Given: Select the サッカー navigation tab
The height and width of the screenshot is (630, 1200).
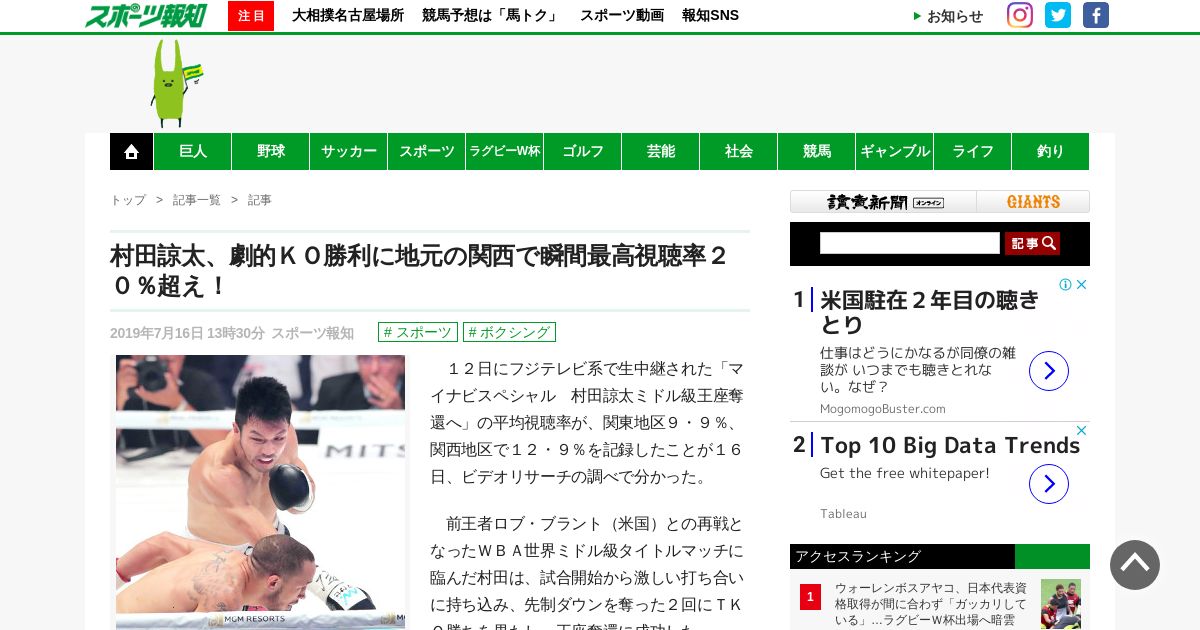Looking at the screenshot, I should 349,151.
